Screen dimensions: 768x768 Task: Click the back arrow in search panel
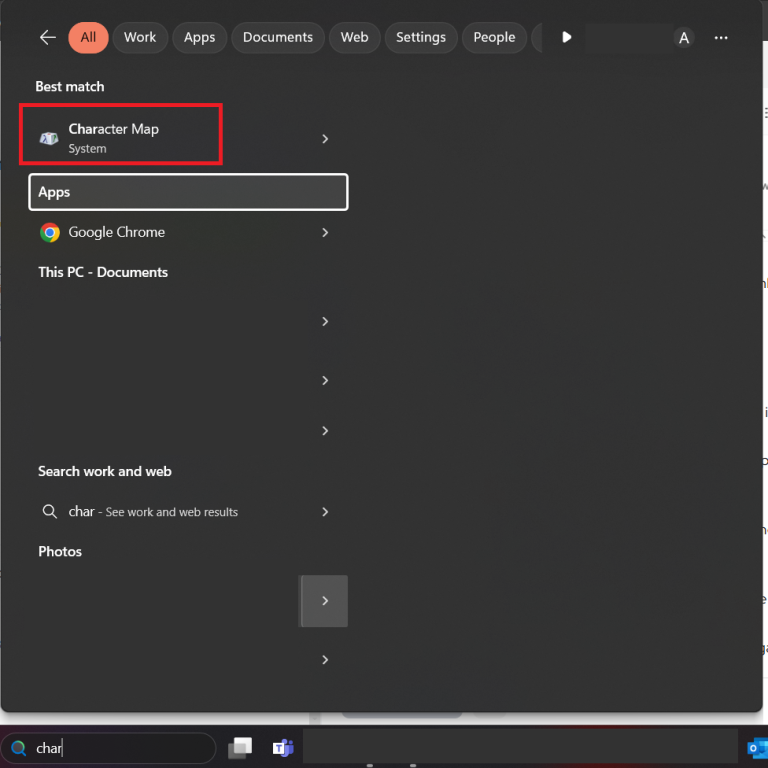click(47, 37)
